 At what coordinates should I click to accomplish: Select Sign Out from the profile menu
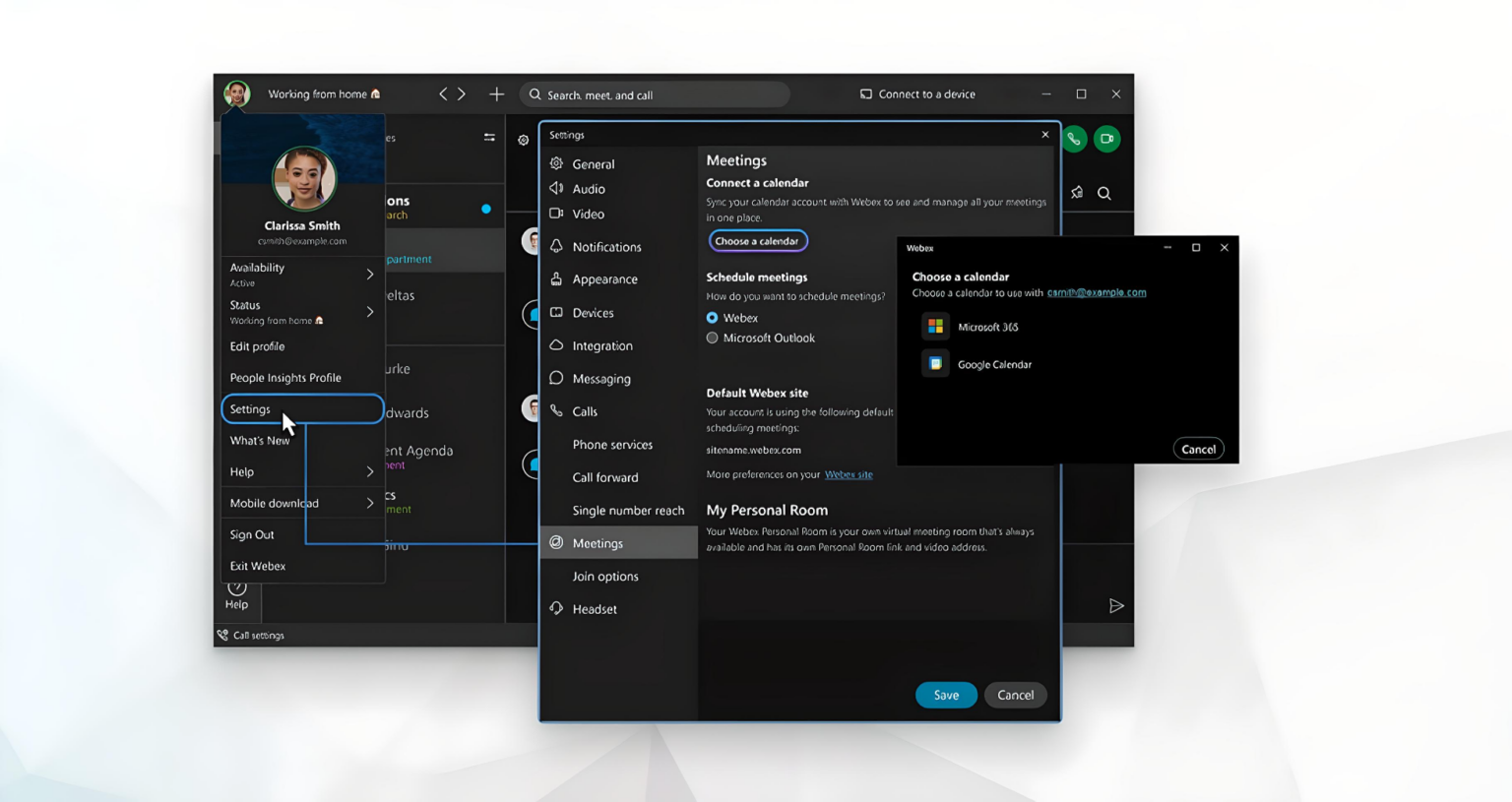(x=252, y=534)
